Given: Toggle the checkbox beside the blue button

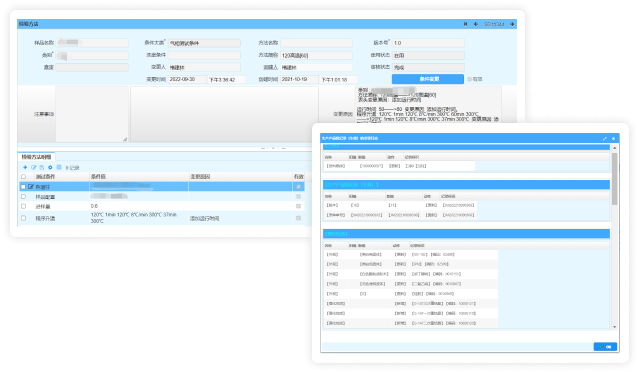Looking at the screenshot, I should point(469,79).
